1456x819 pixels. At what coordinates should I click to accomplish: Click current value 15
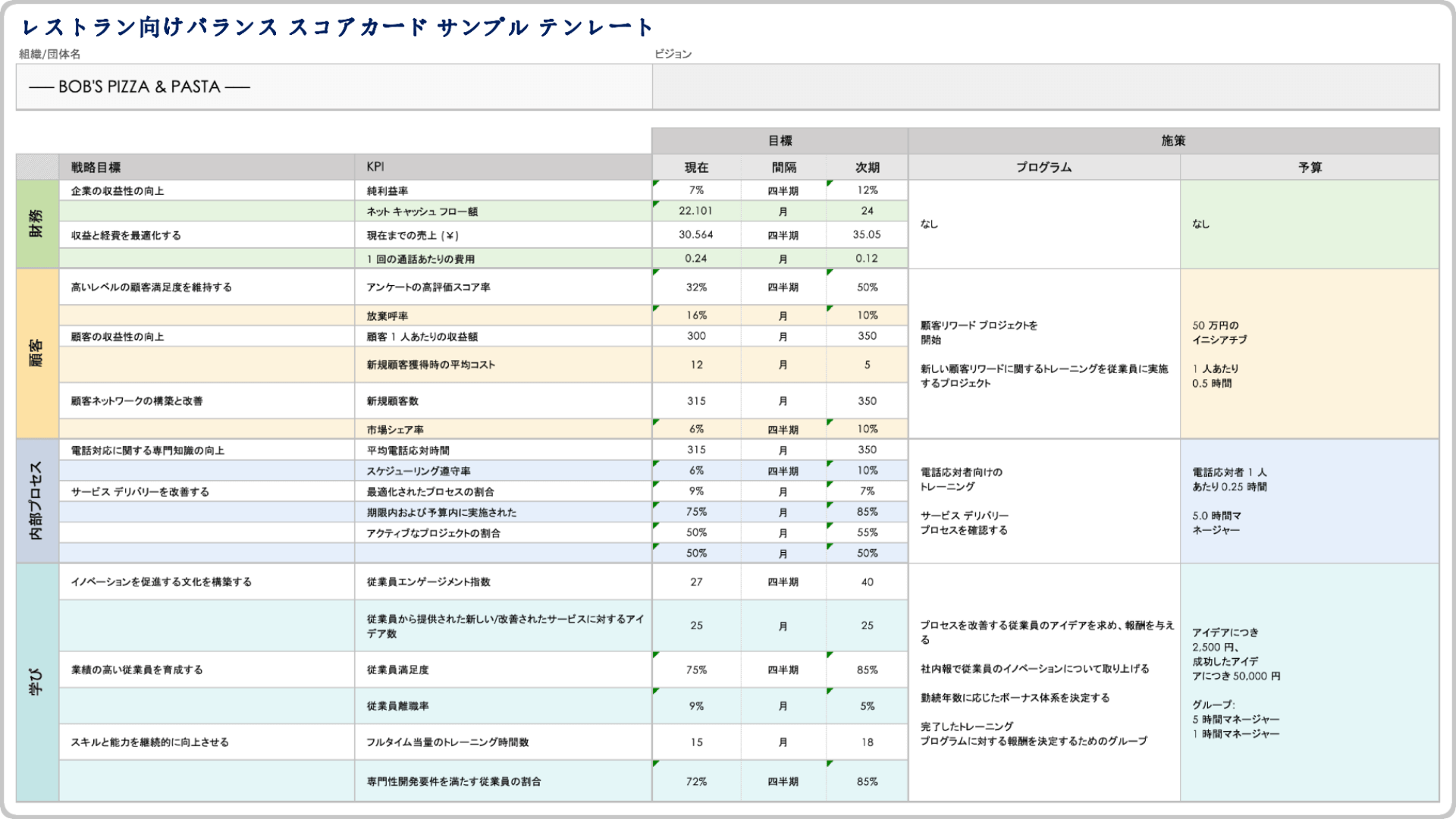pos(696,742)
